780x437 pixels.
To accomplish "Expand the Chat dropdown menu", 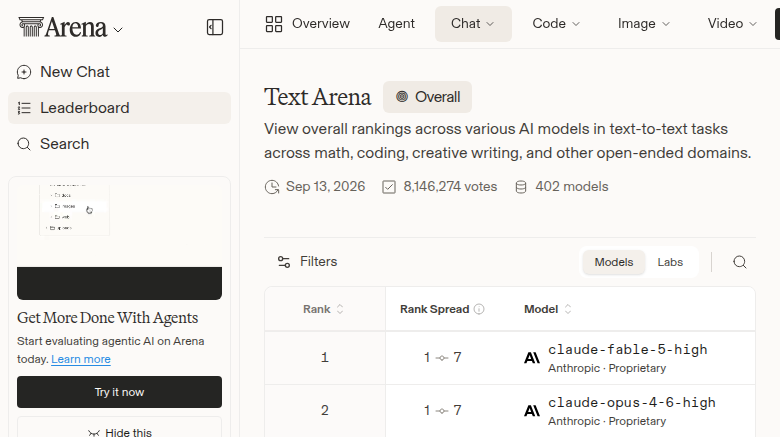I will click(473, 24).
